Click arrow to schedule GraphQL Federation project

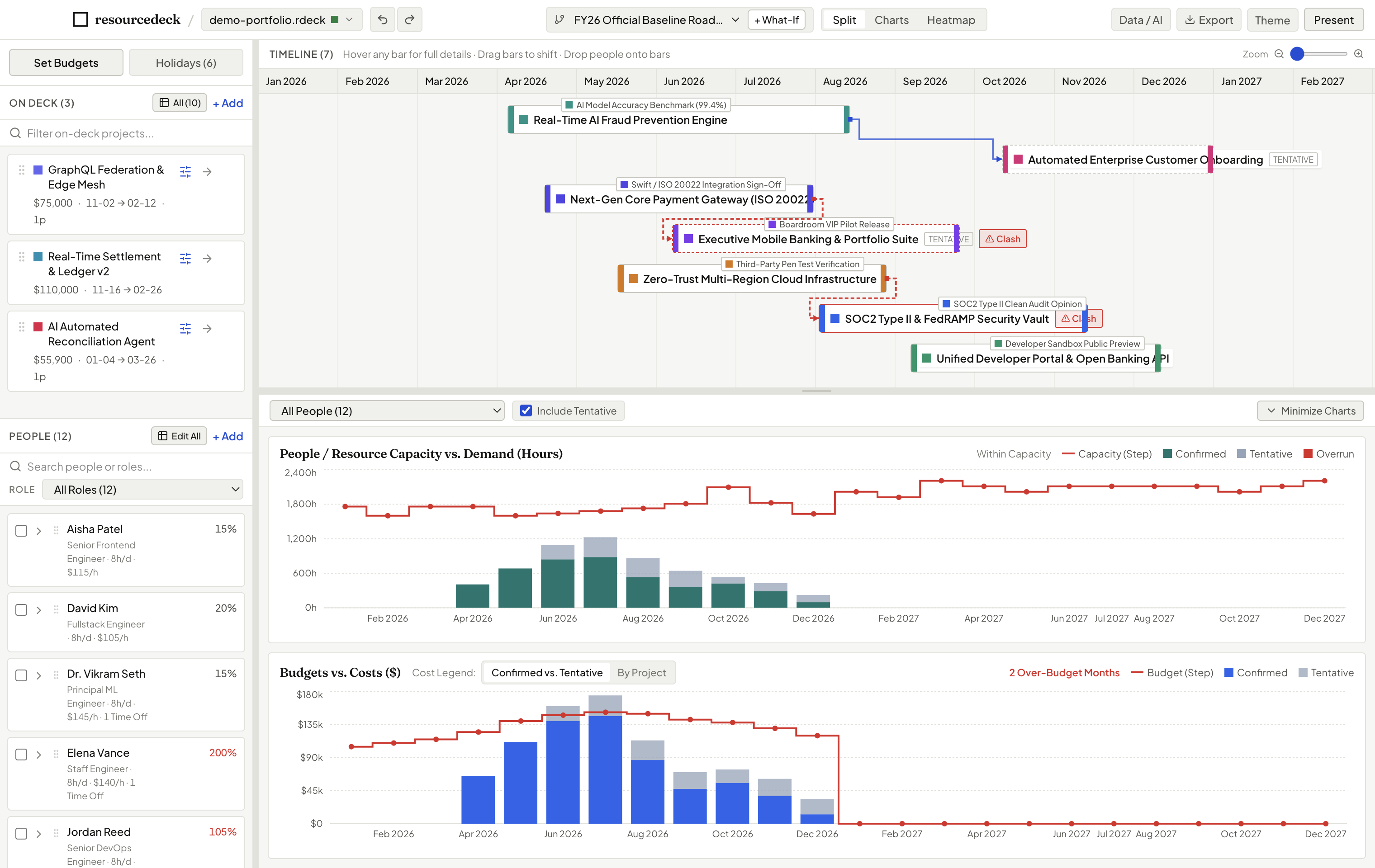(207, 171)
